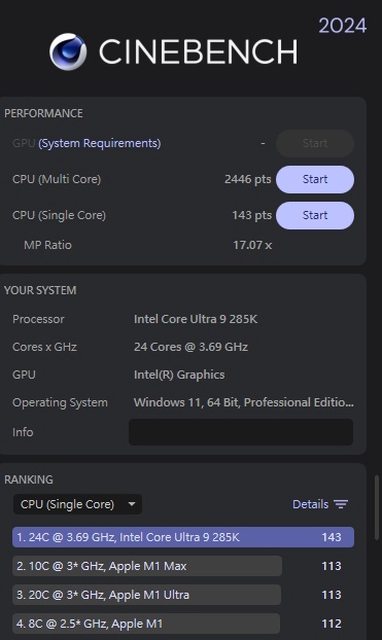This screenshot has width=382, height=640.
Task: Select the Apple M1 Max ranking entry
Action: [x=147, y=566]
